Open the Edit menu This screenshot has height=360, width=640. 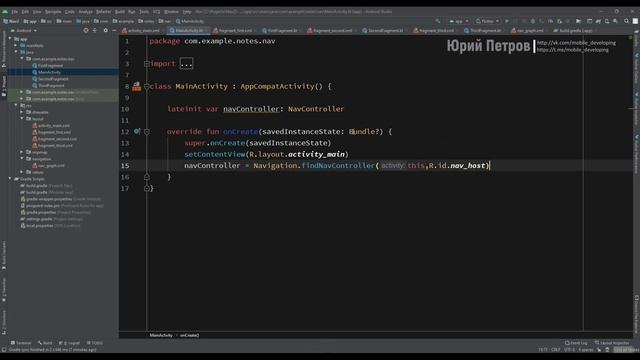coord(25,11)
